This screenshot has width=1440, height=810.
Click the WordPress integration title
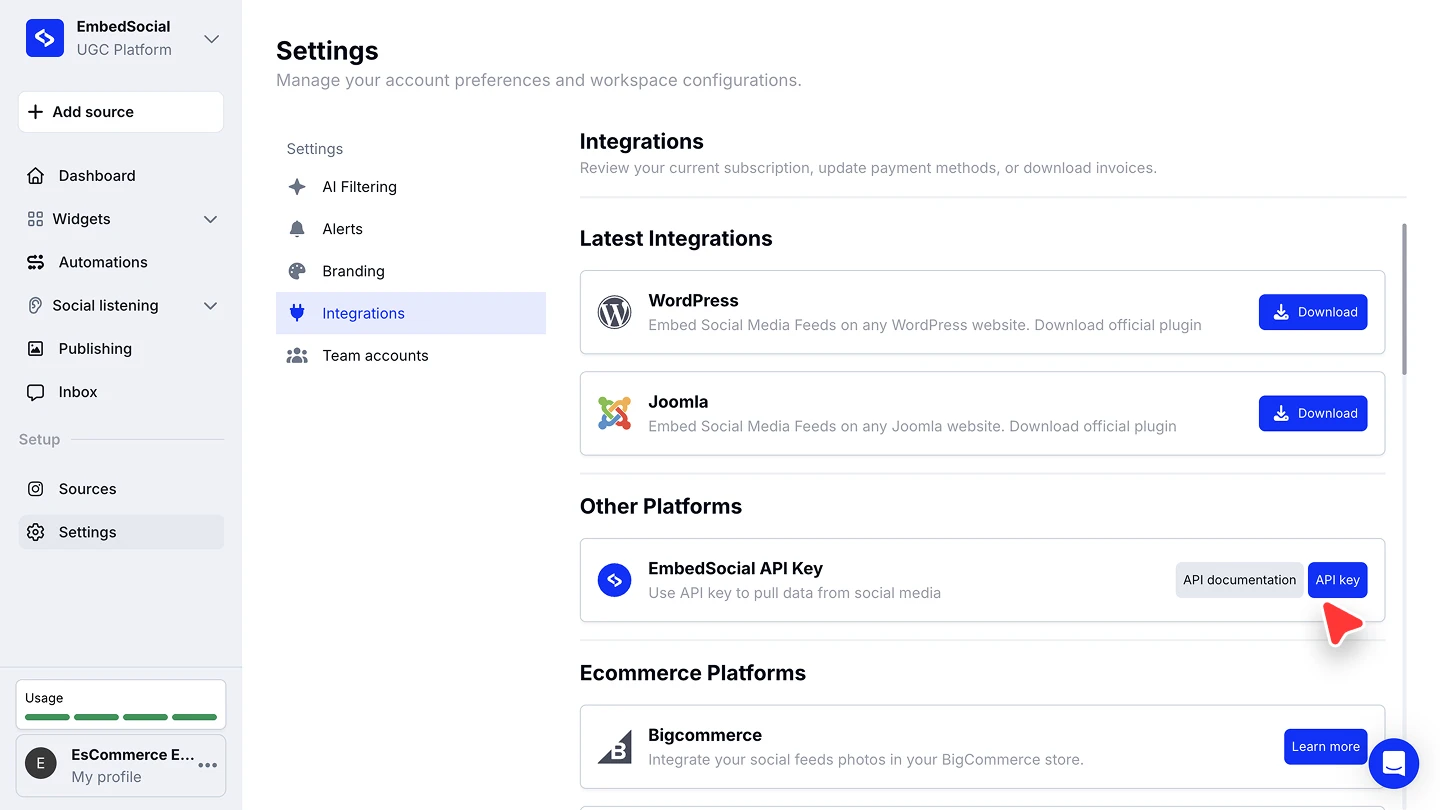(693, 300)
